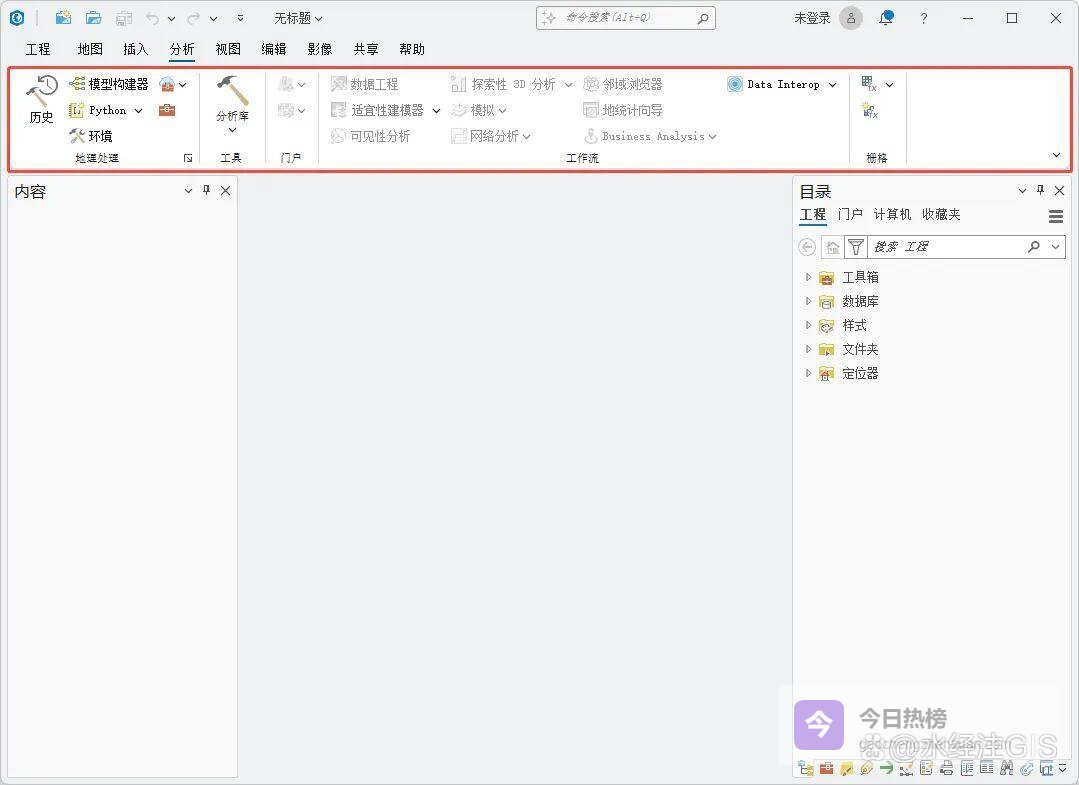Open the geoprocessing History button
1079x785 pixels.
tap(41, 99)
